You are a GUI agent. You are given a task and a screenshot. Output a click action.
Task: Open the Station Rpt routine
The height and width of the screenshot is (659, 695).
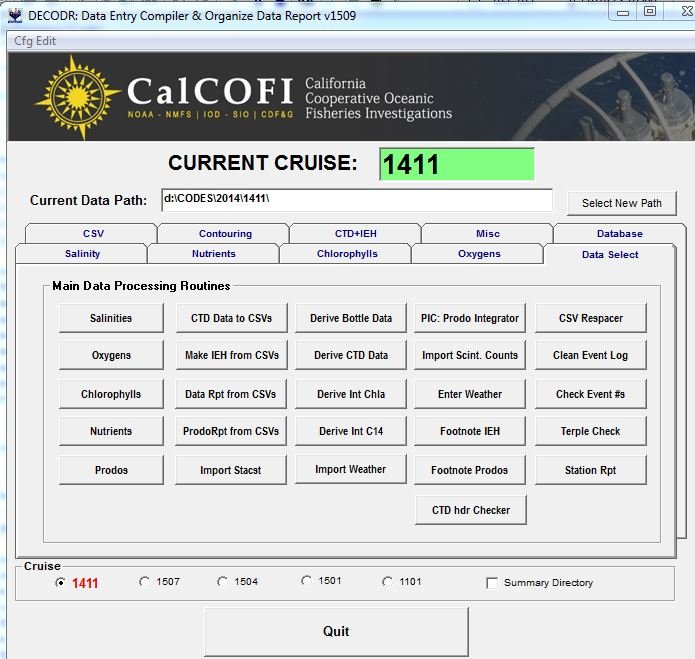(x=591, y=470)
